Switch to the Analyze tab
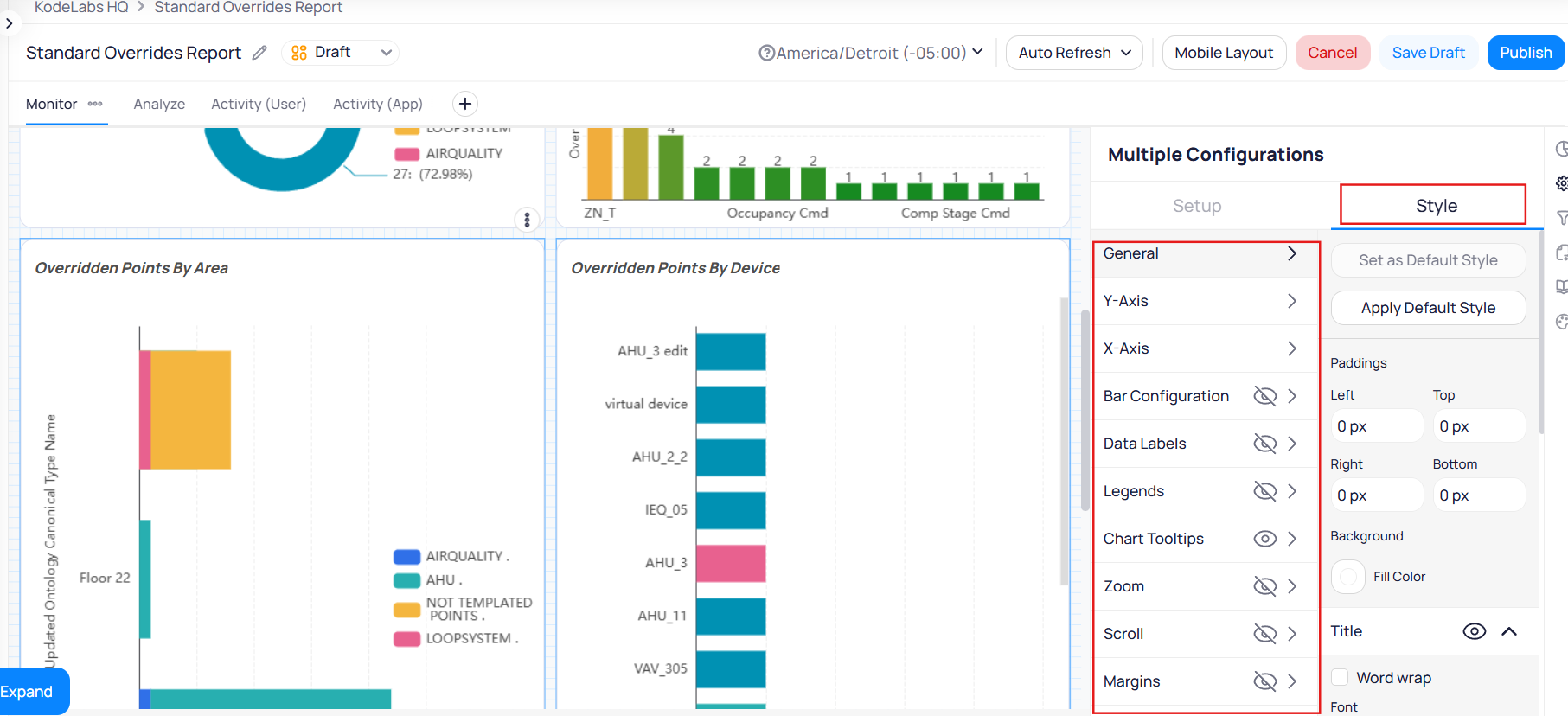 tap(159, 104)
